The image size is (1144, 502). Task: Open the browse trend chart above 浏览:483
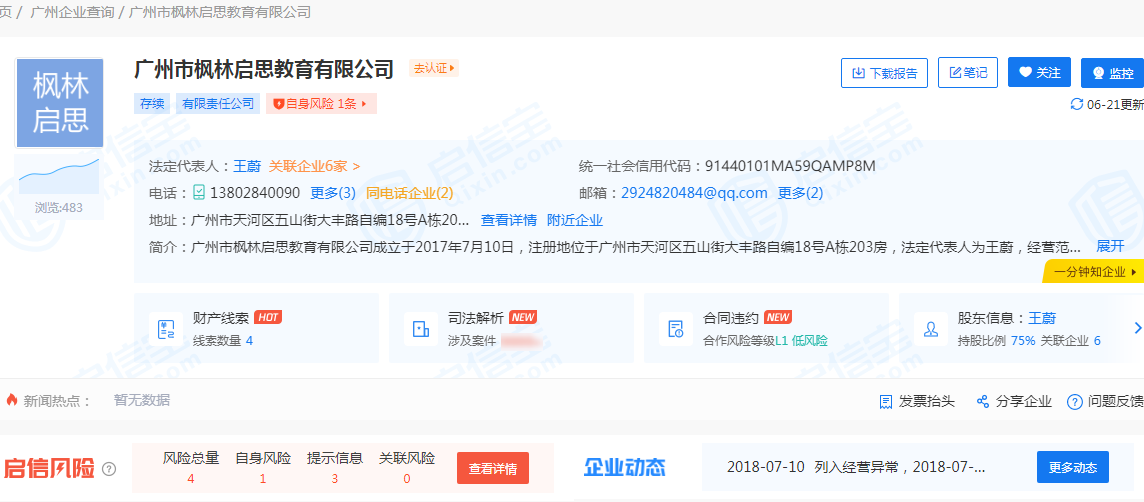click(59, 174)
